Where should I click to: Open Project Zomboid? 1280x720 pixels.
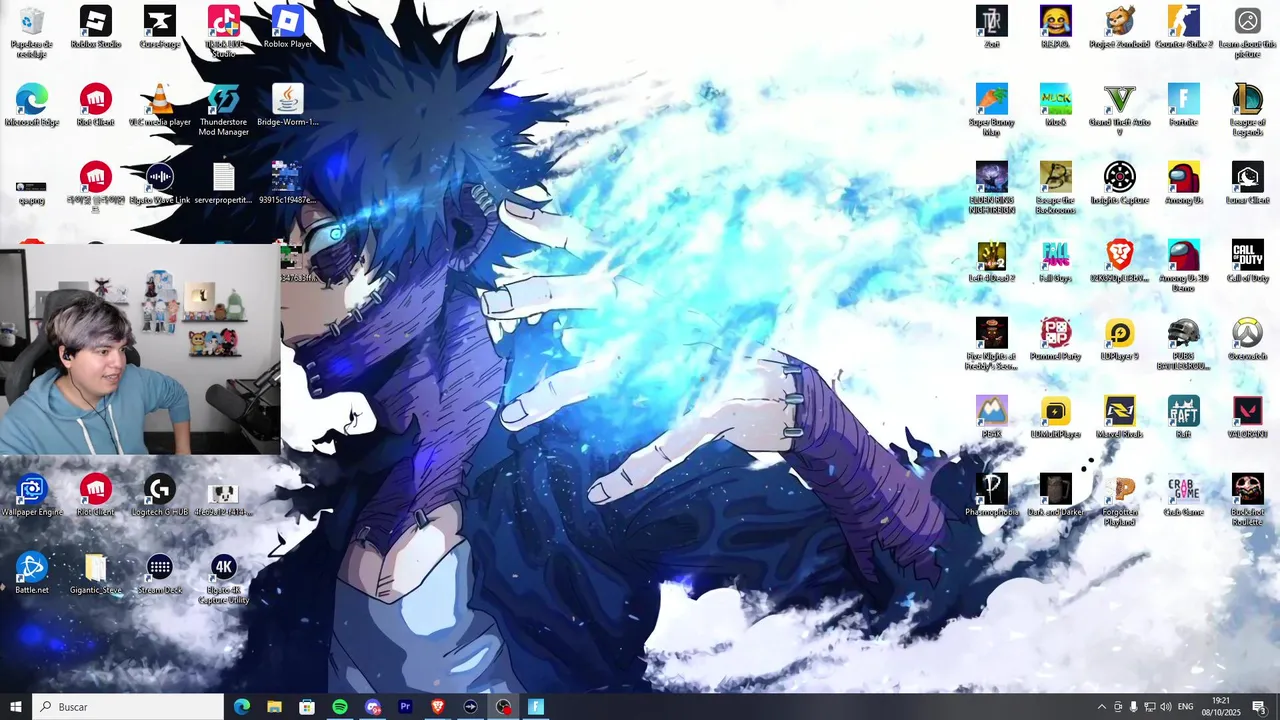[x=1120, y=27]
